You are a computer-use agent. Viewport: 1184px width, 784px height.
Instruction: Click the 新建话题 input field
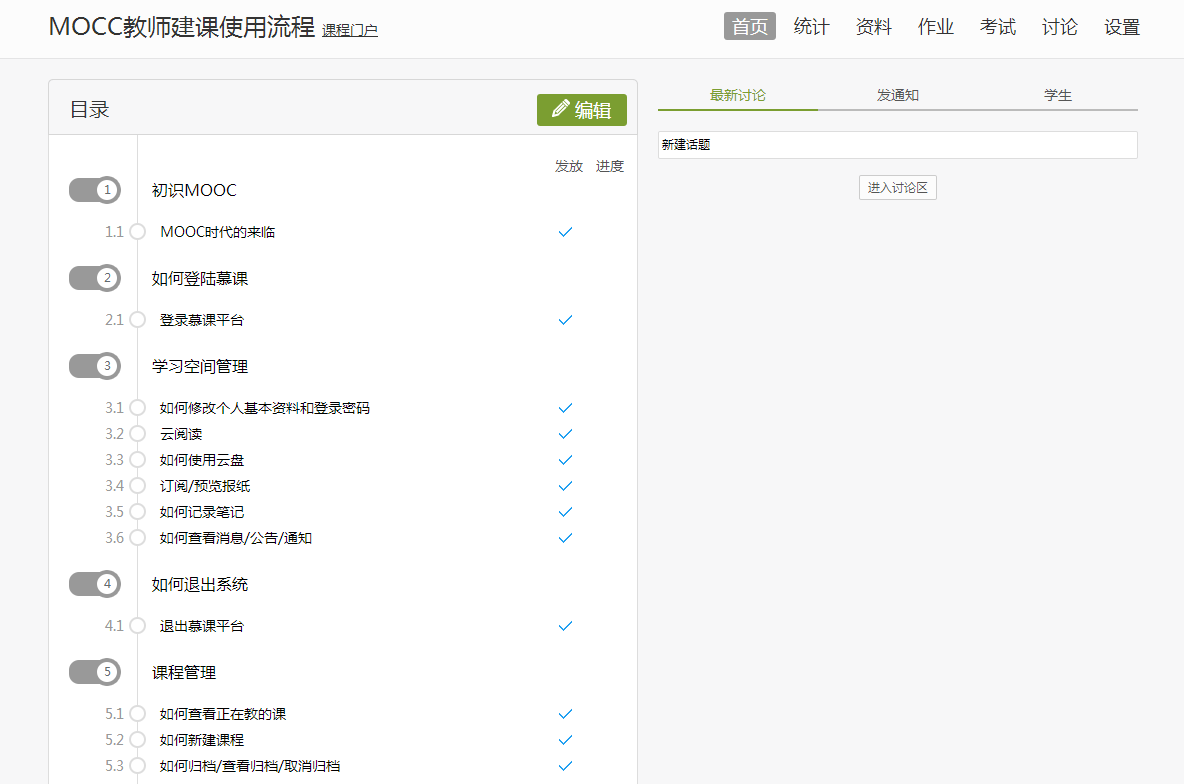tap(898, 145)
